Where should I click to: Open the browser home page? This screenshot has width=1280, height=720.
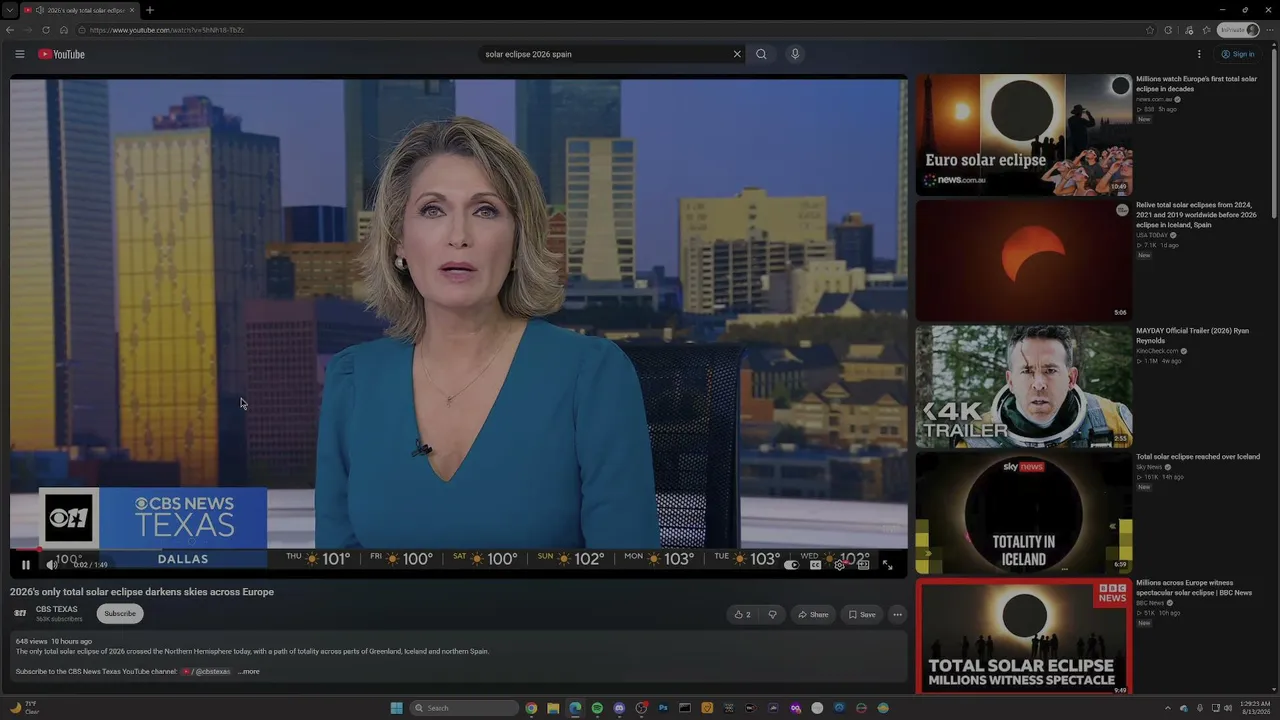[x=64, y=30]
